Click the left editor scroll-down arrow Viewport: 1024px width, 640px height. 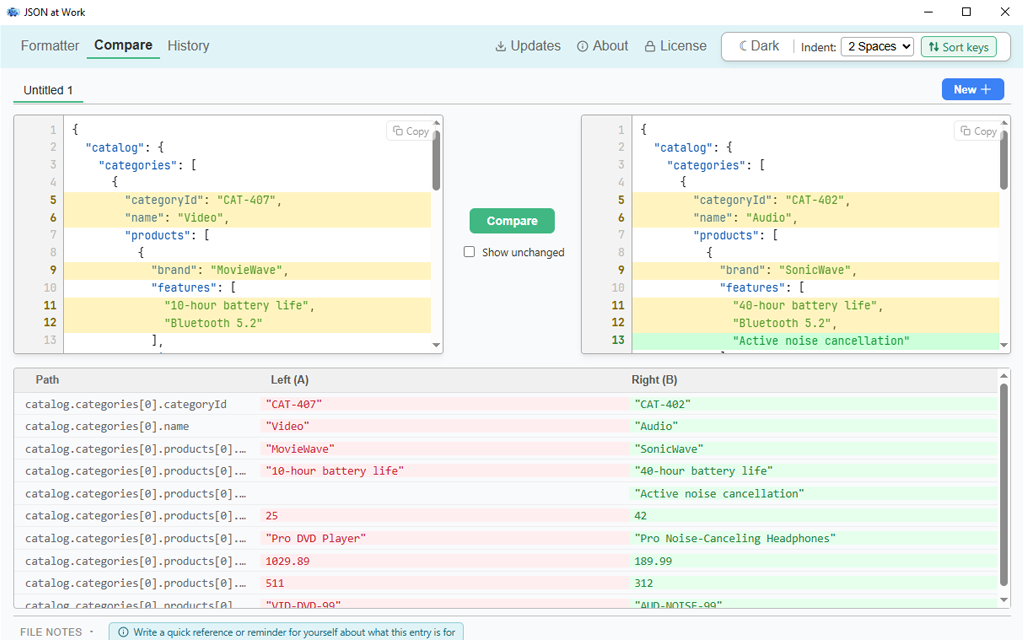pyautogui.click(x=436, y=345)
